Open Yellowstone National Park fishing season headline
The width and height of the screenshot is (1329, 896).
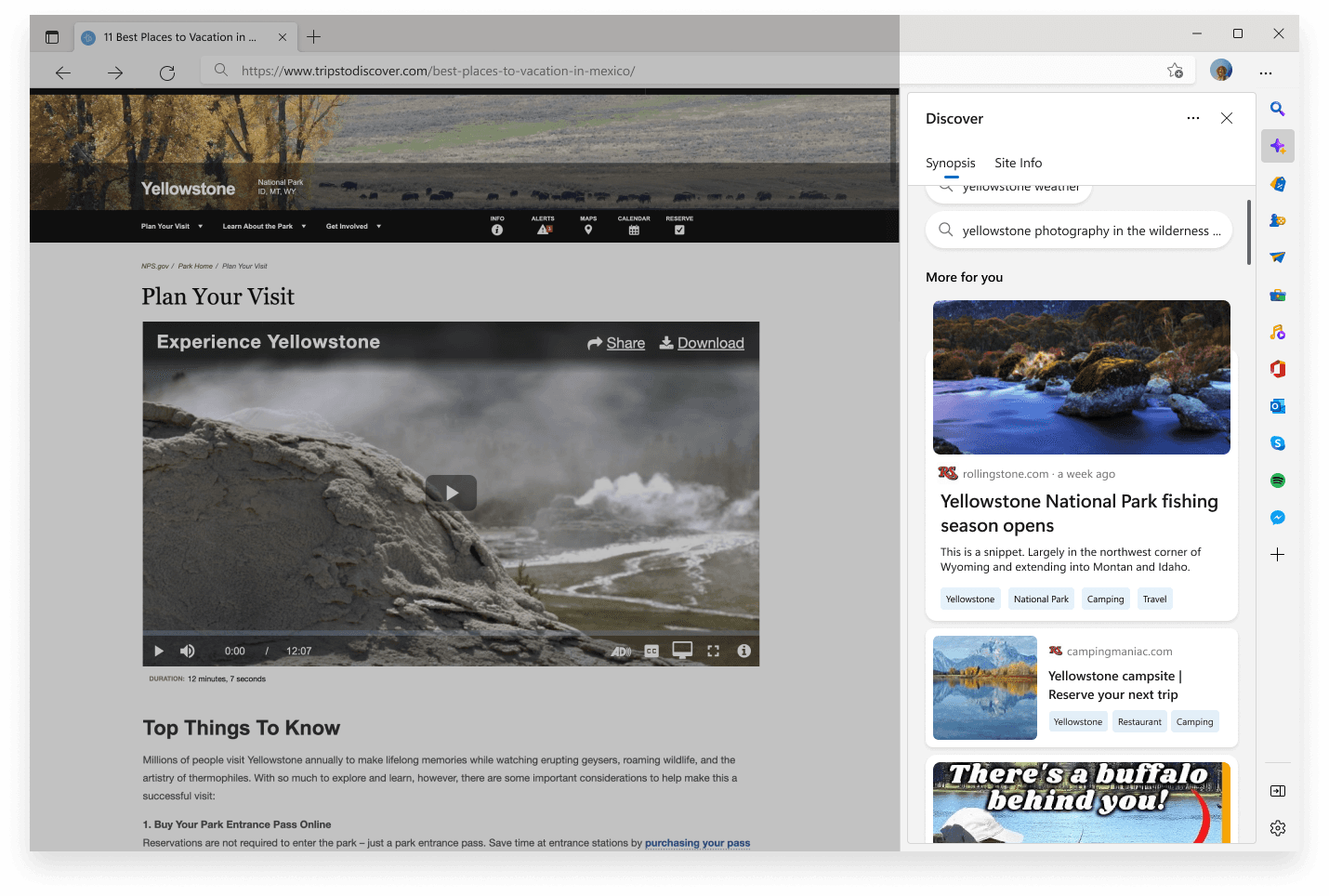pyautogui.click(x=1079, y=513)
